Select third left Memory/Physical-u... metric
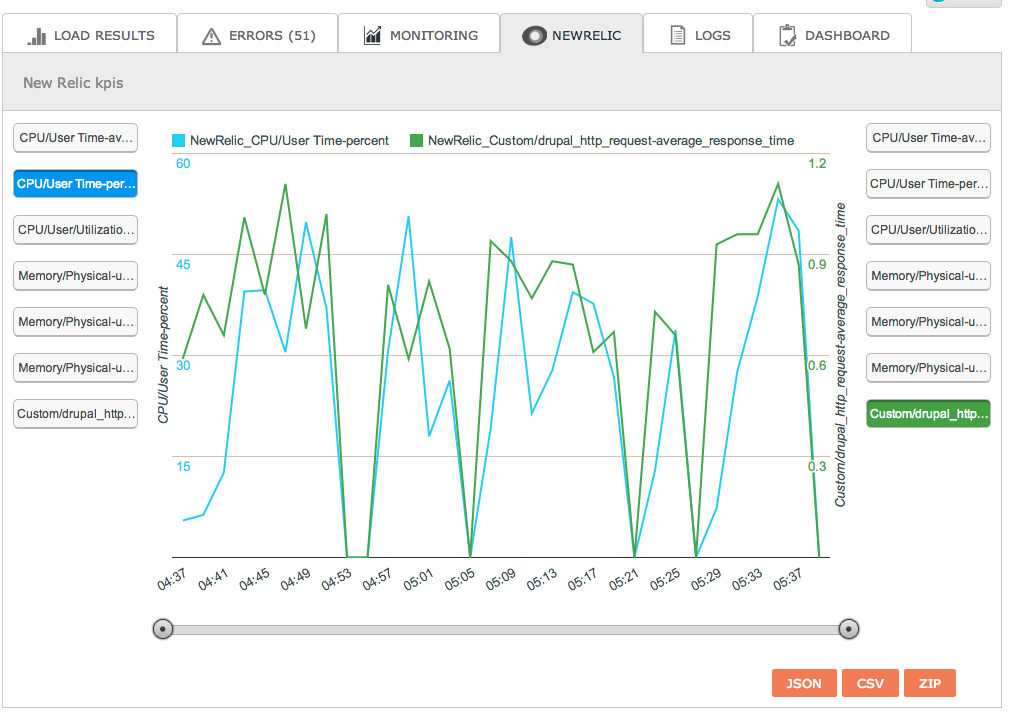Image resolution: width=1009 pixels, height=715 pixels. [x=75, y=368]
